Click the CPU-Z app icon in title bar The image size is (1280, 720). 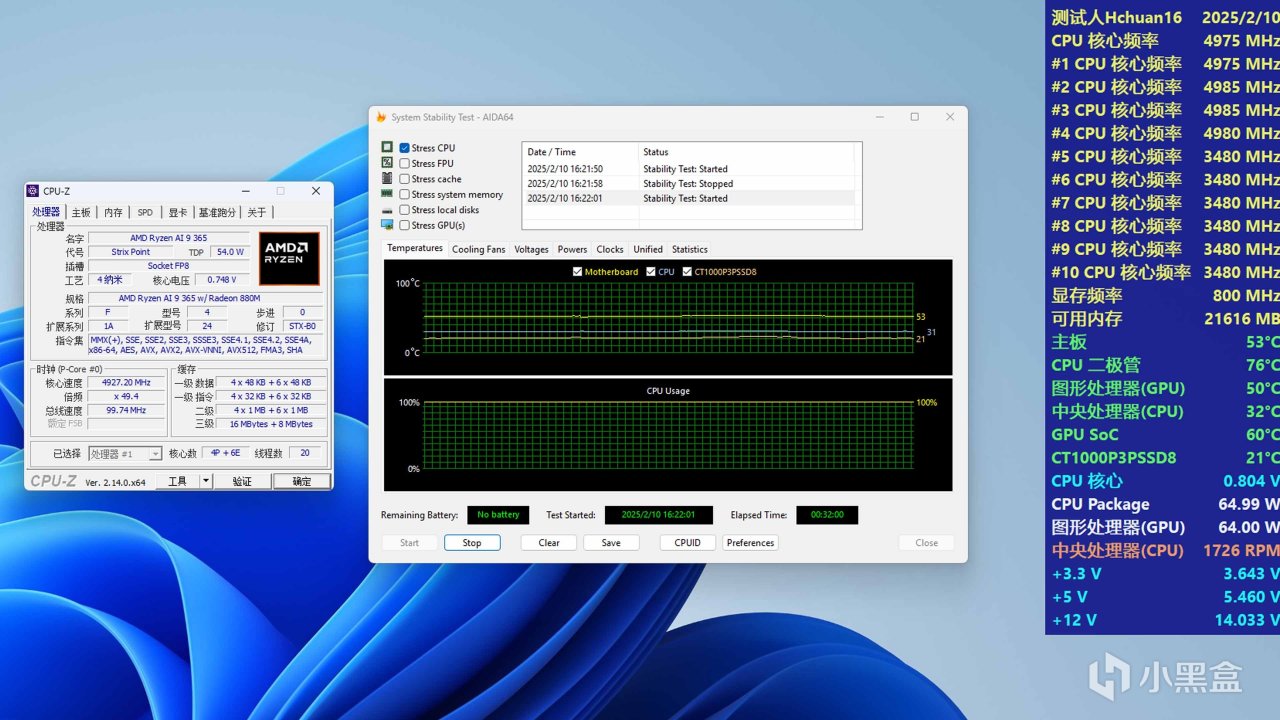(33, 191)
